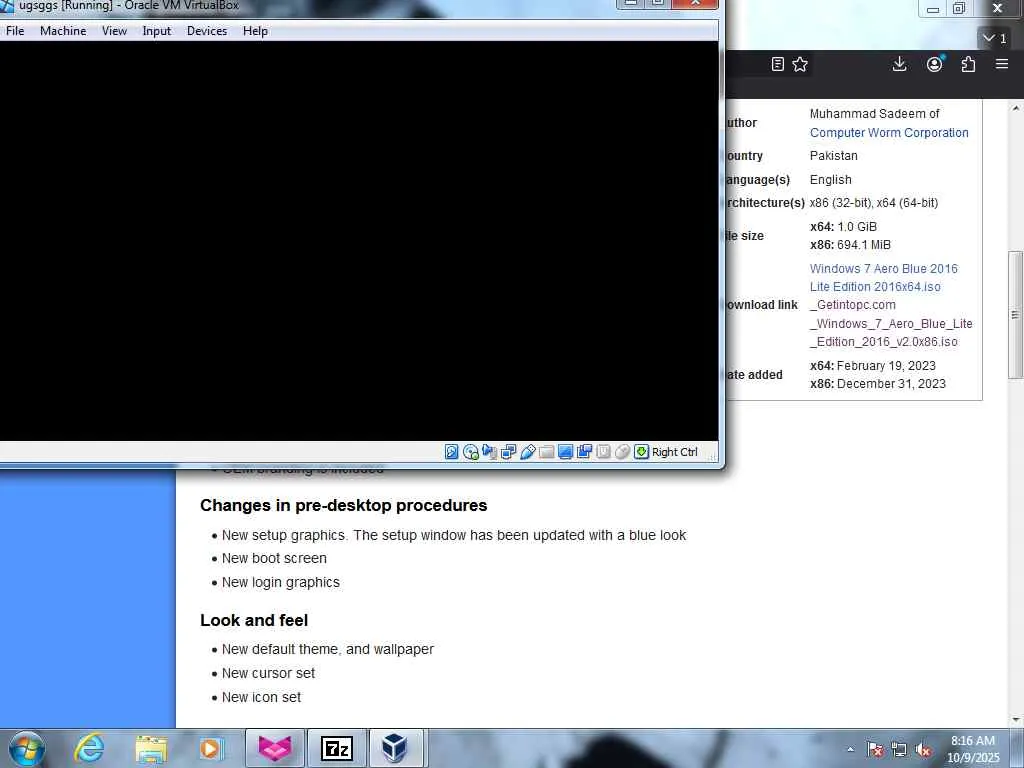This screenshot has width=1024, height=768.
Task: Click the black VM display area
Action: (359, 241)
